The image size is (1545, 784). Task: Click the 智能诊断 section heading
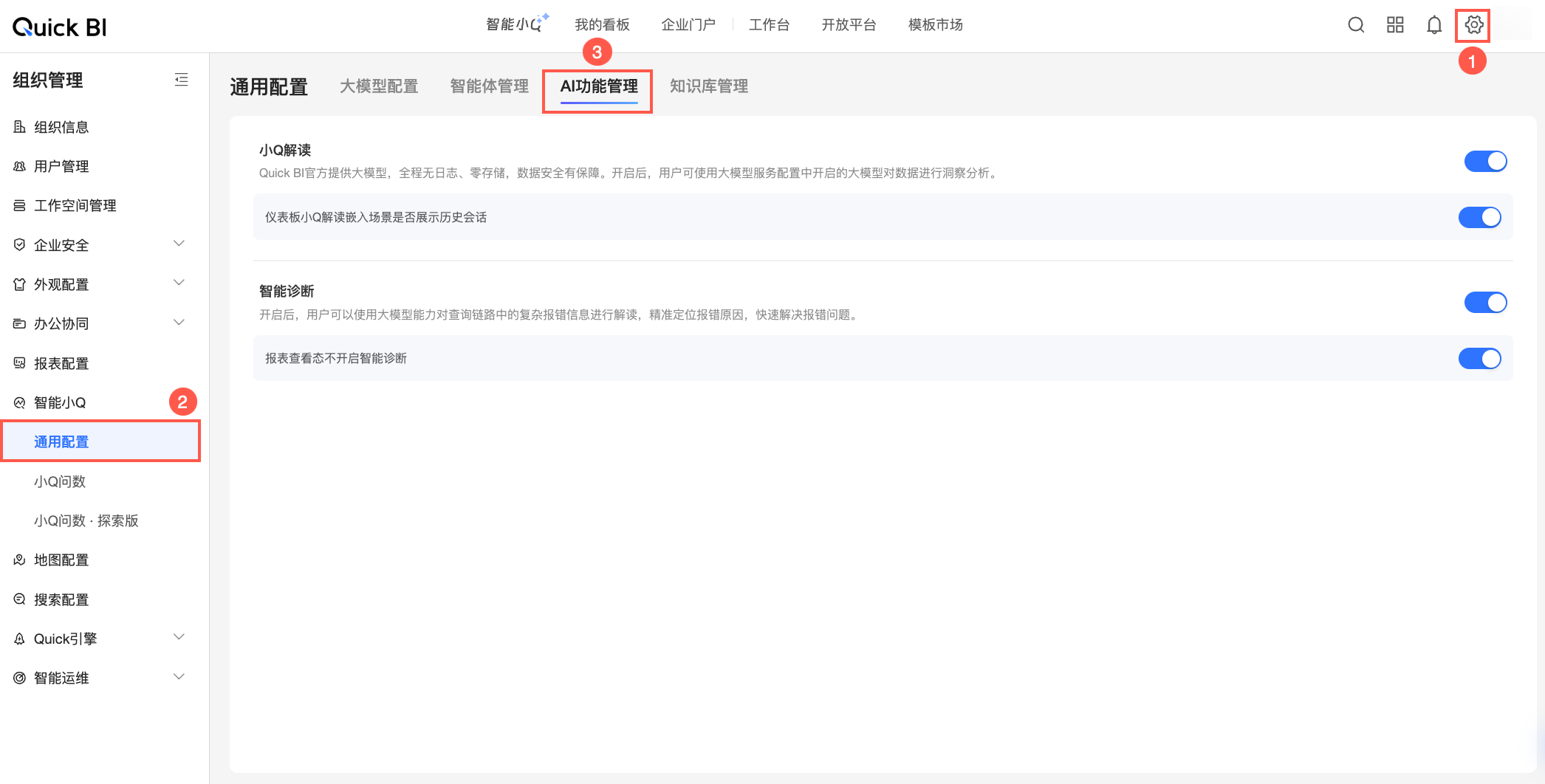287,291
